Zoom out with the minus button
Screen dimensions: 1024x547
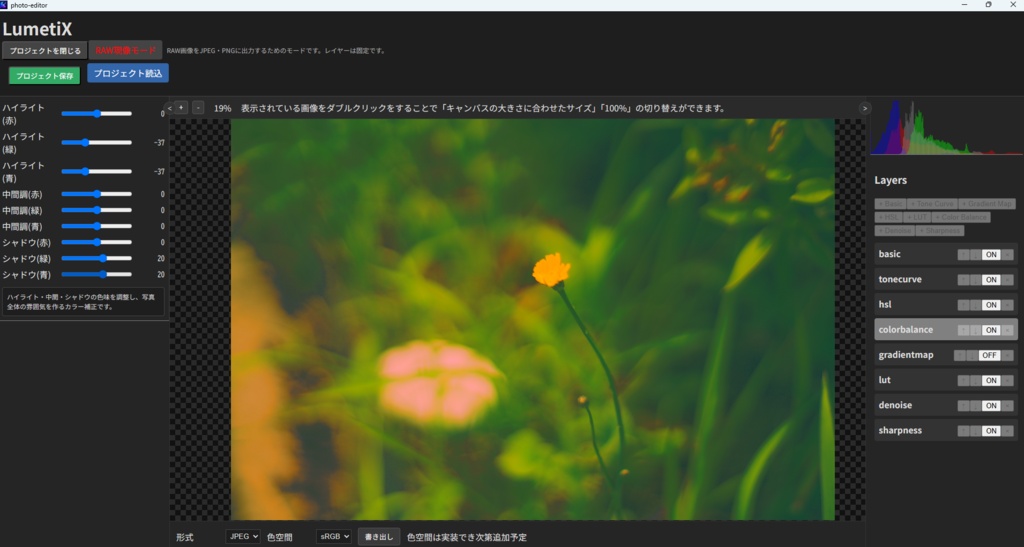point(198,108)
